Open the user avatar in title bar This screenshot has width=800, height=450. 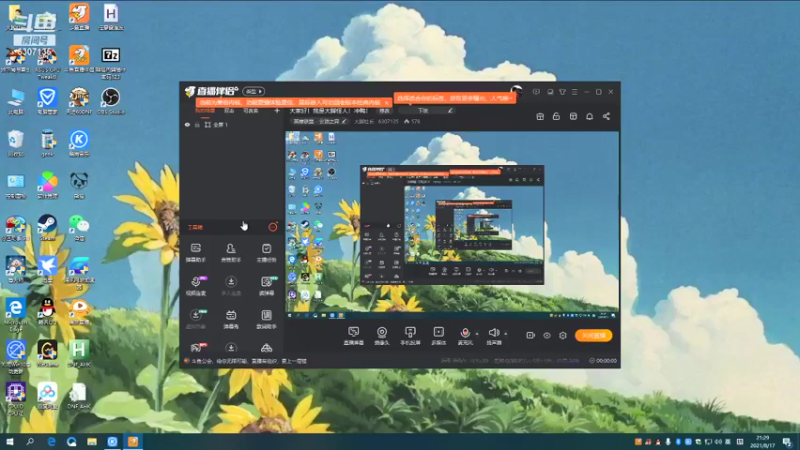pos(516,91)
